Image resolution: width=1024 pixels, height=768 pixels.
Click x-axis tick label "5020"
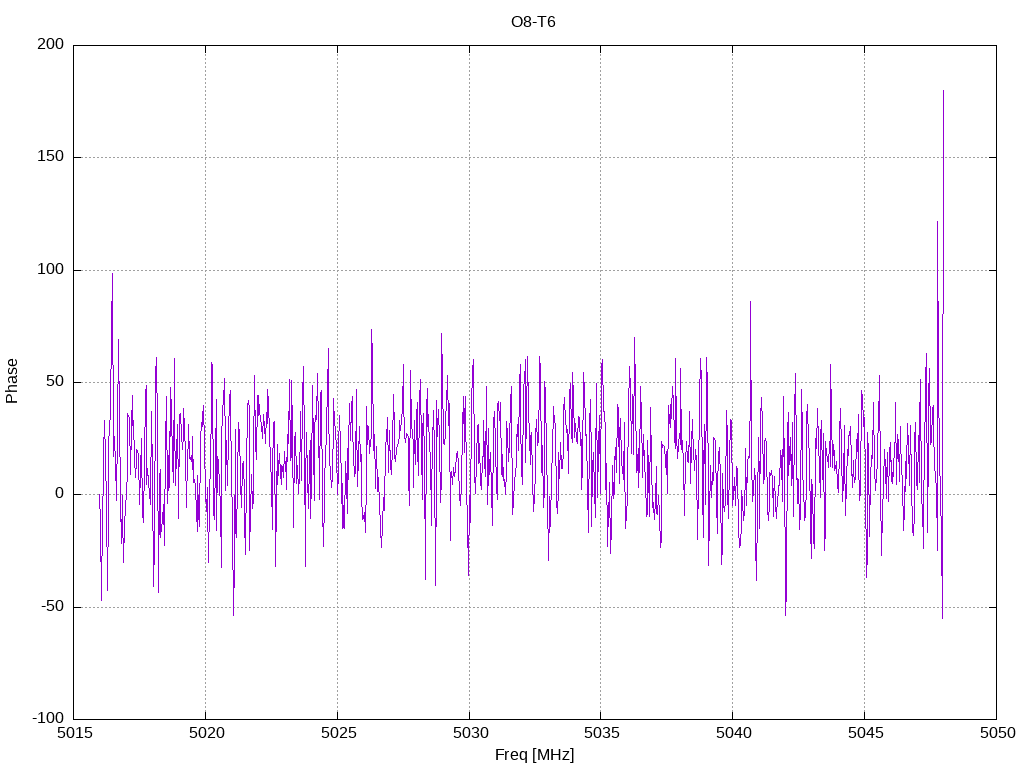206,733
